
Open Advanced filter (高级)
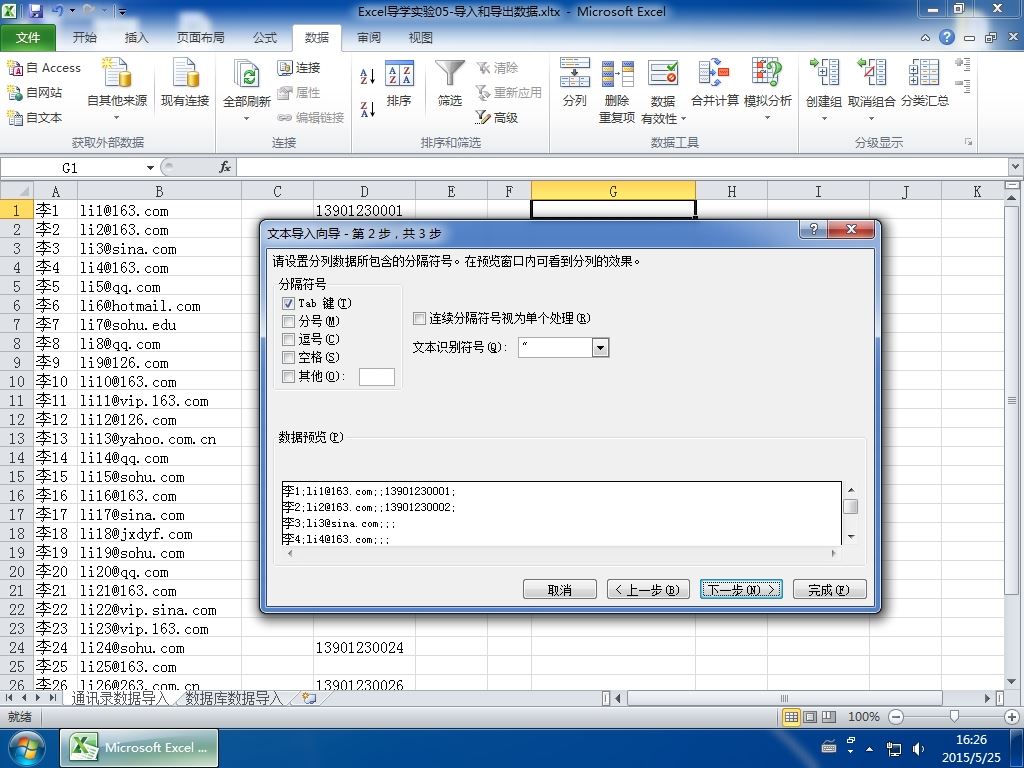[497, 118]
